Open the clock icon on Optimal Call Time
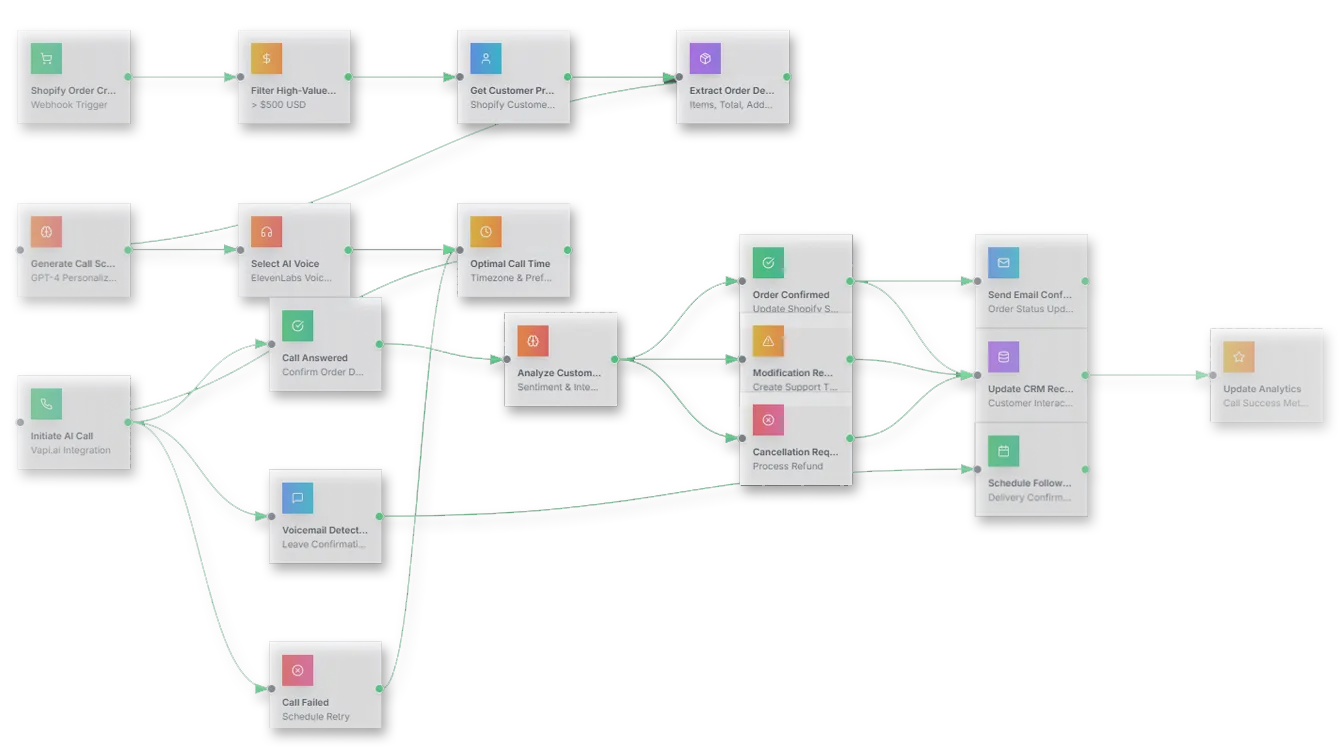Viewport: 1339px width, 756px height. [485, 231]
